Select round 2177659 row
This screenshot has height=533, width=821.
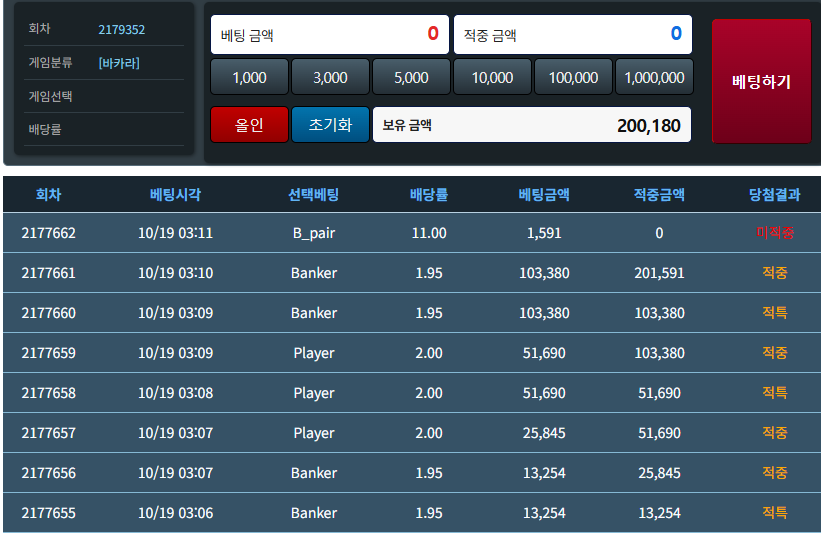[412, 353]
